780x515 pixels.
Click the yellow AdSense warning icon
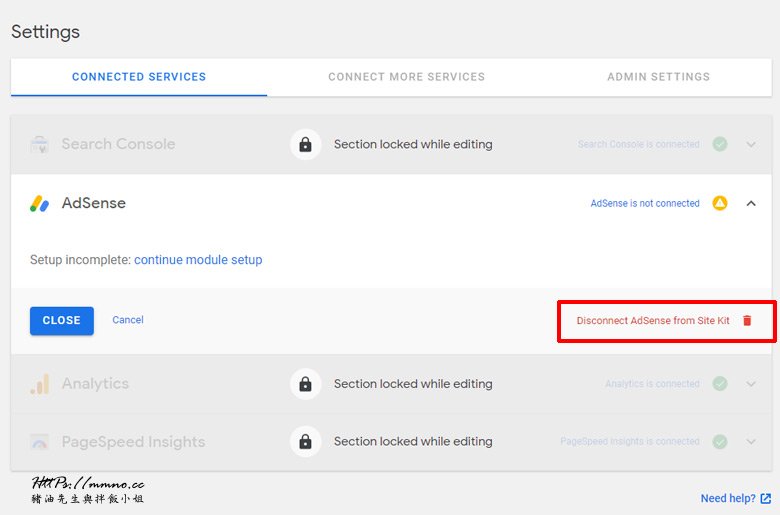[x=720, y=203]
